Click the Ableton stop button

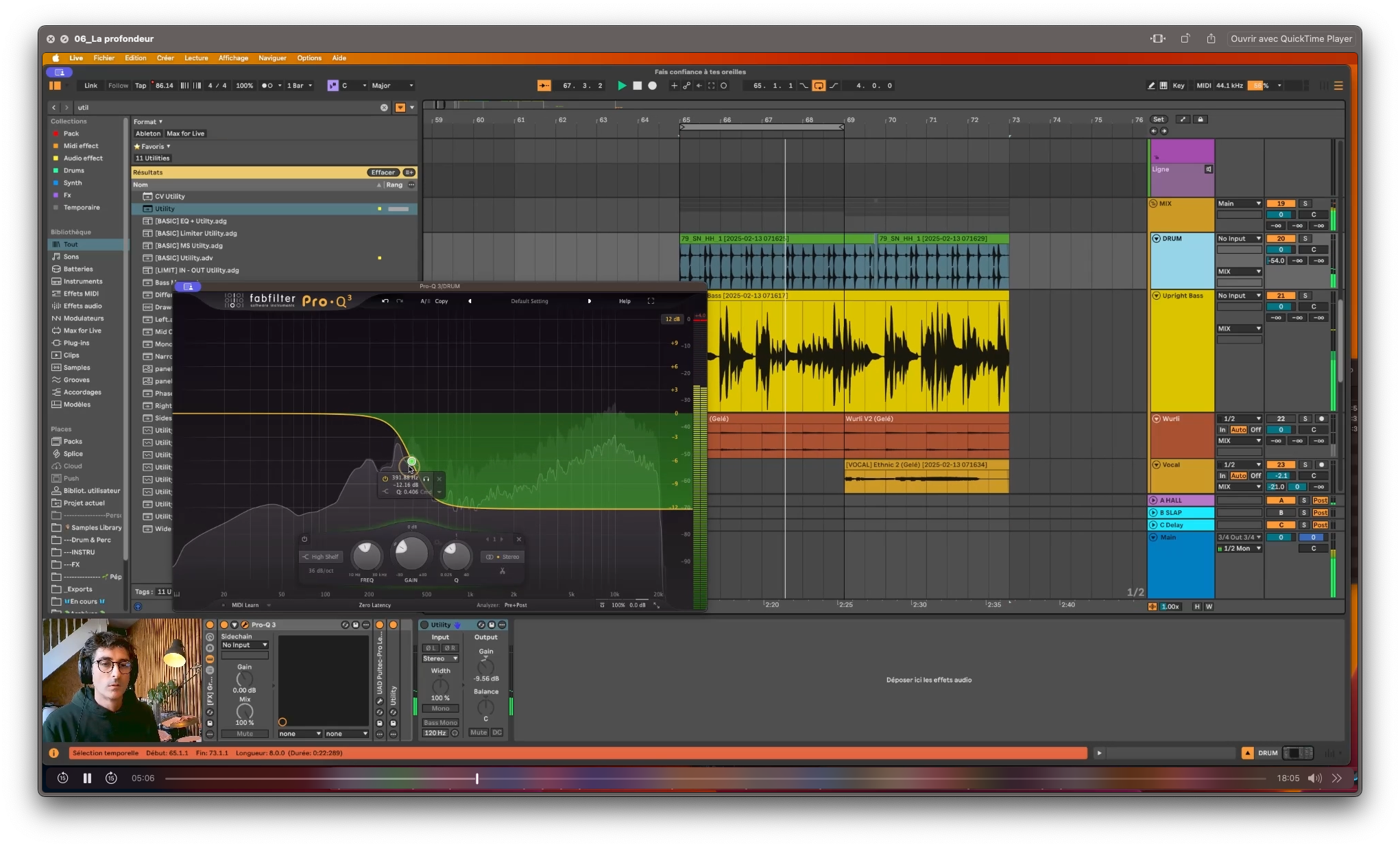[x=637, y=86]
